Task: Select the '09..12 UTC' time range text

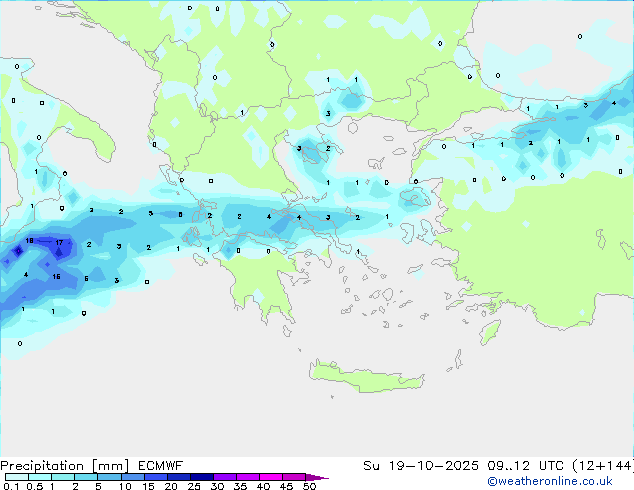Action: coord(526,466)
